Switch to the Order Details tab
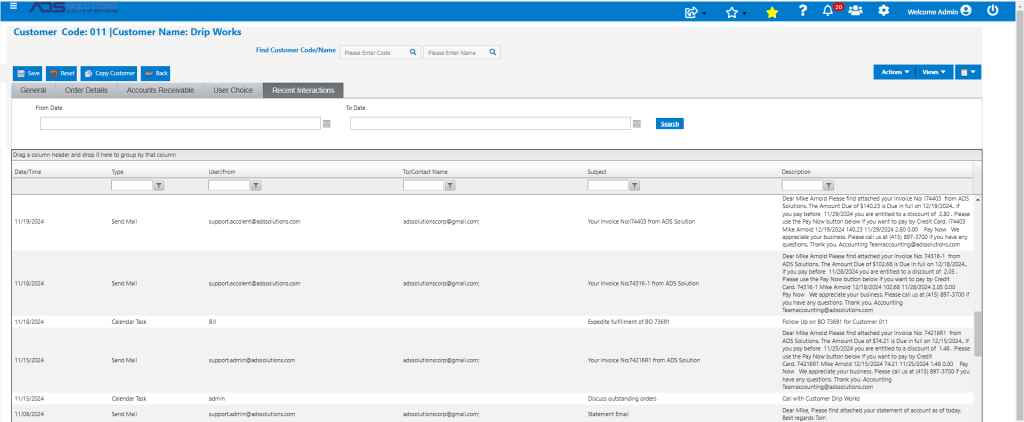This screenshot has width=1024, height=422. (86, 90)
